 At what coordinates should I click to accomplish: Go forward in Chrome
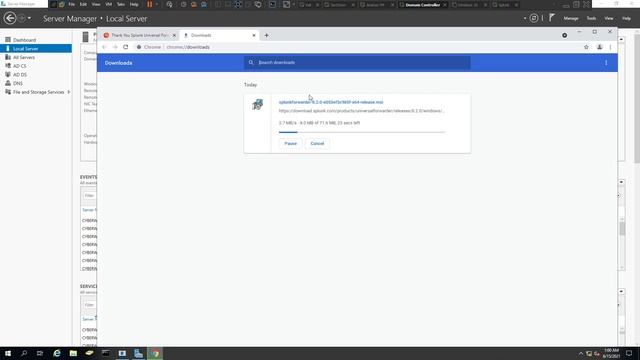pyautogui.click(x=115, y=47)
